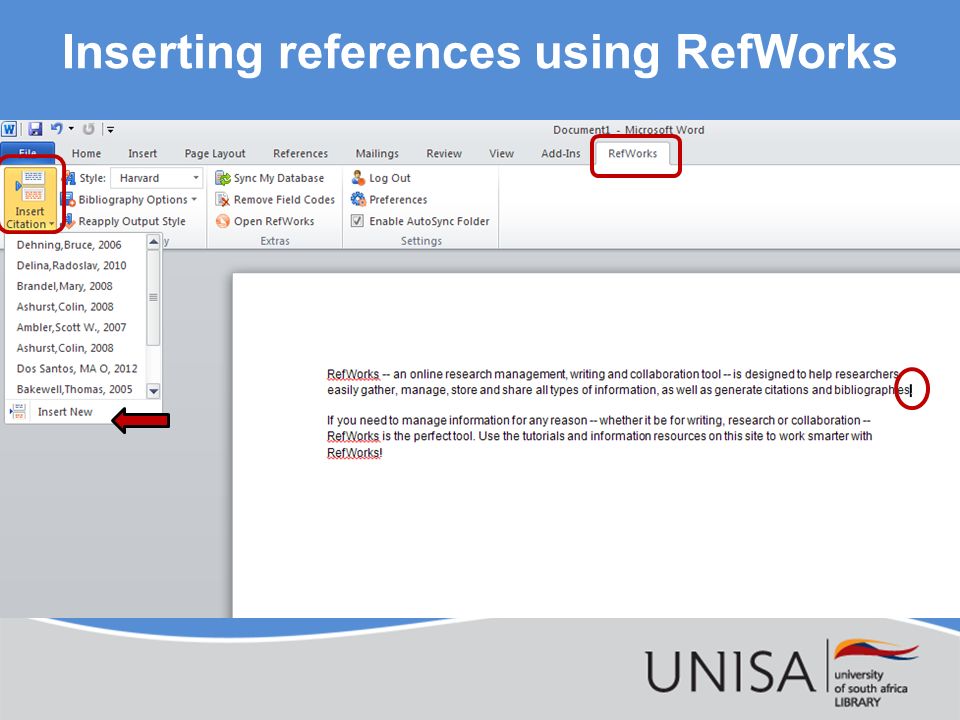
Task: Click the Sync My Database icon
Action: click(x=223, y=178)
